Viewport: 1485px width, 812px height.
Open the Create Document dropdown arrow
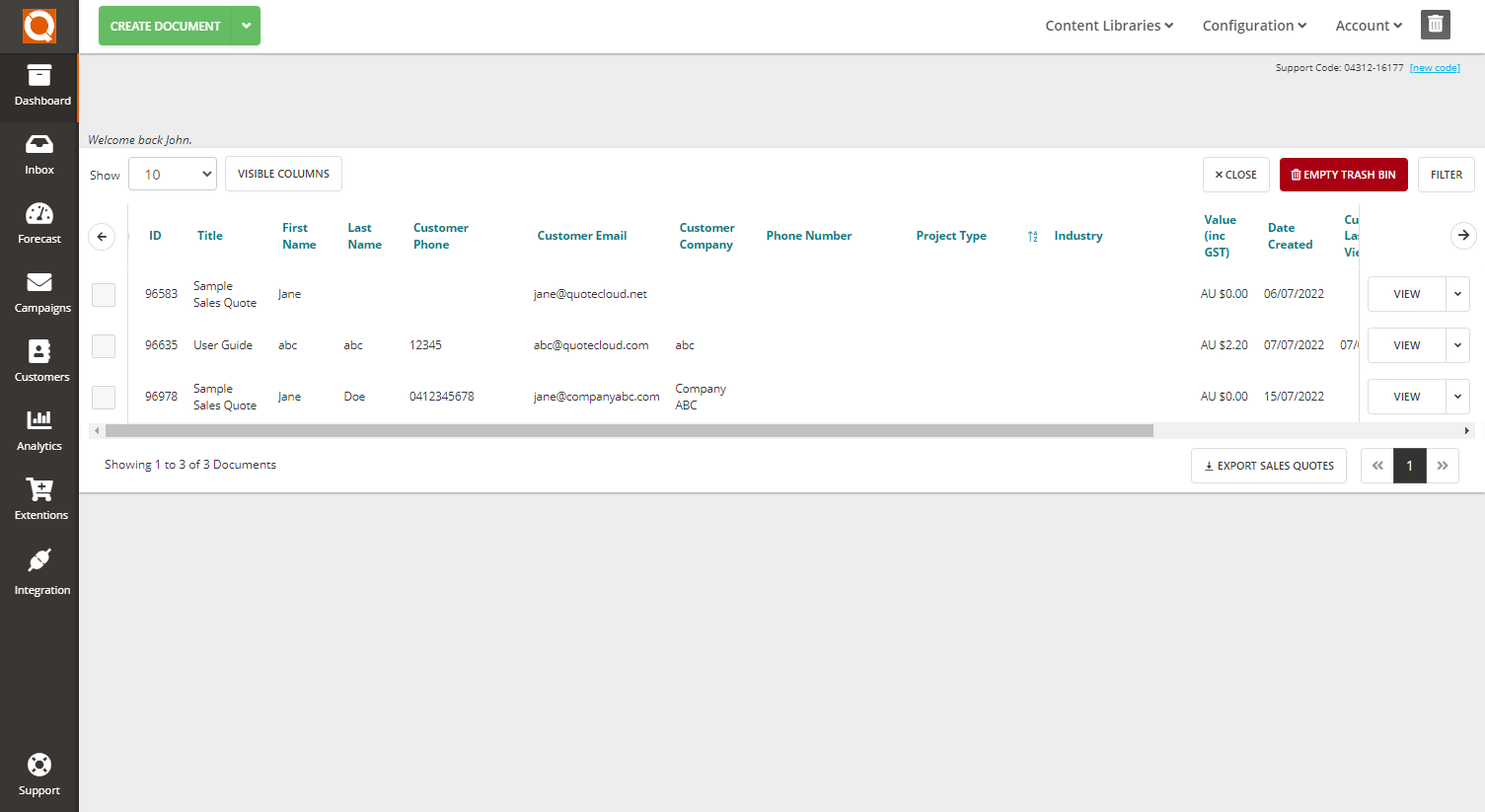(246, 26)
